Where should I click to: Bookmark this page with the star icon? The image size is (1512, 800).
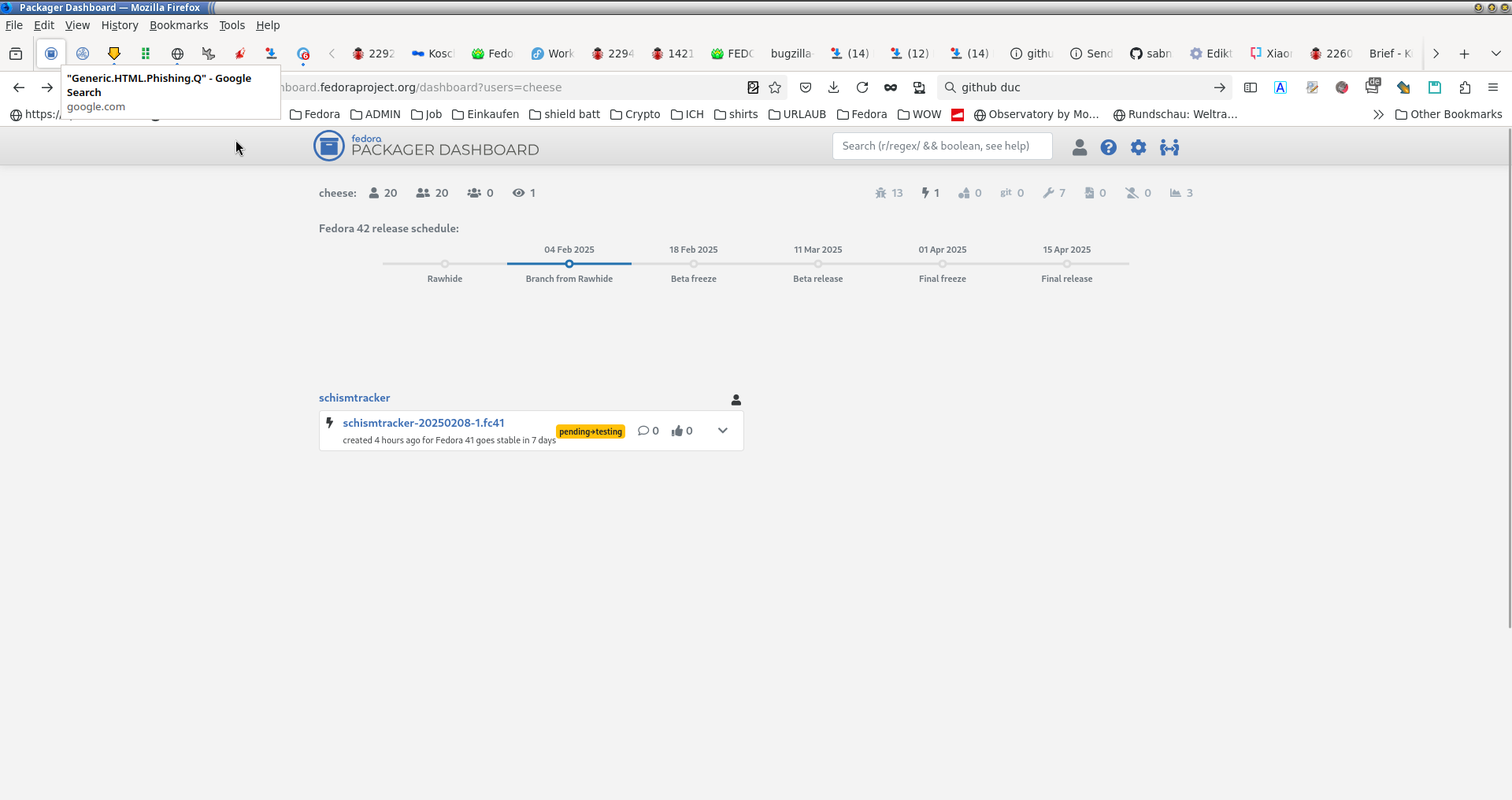[775, 87]
